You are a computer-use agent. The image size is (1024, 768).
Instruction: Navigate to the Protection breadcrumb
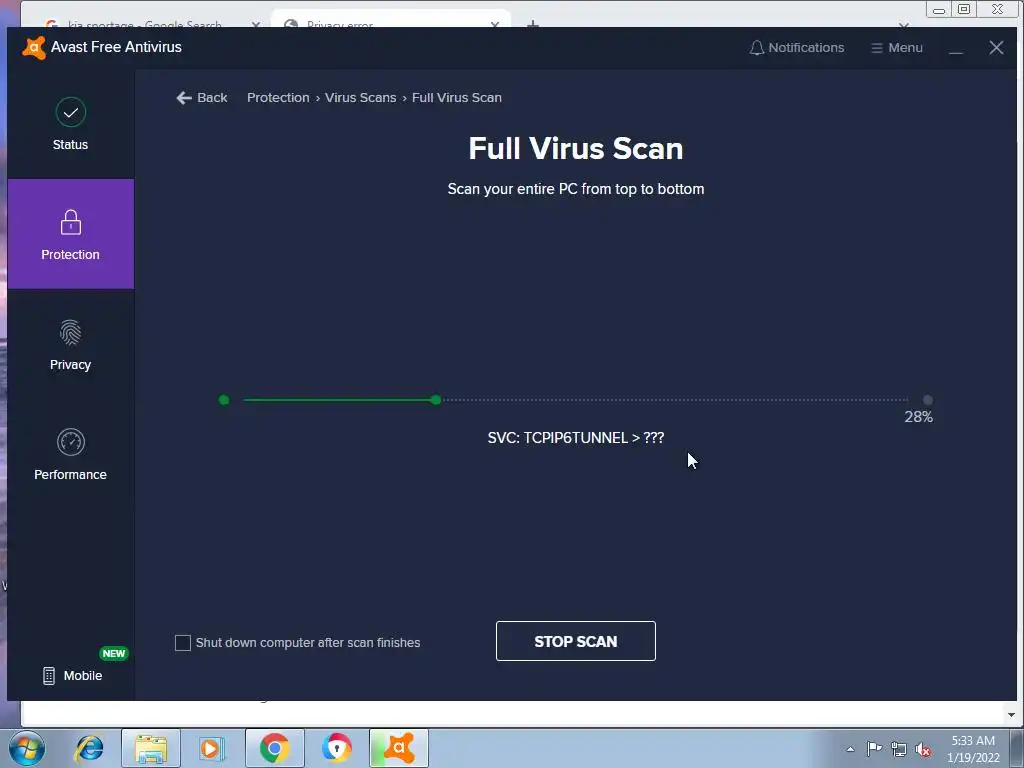278,97
